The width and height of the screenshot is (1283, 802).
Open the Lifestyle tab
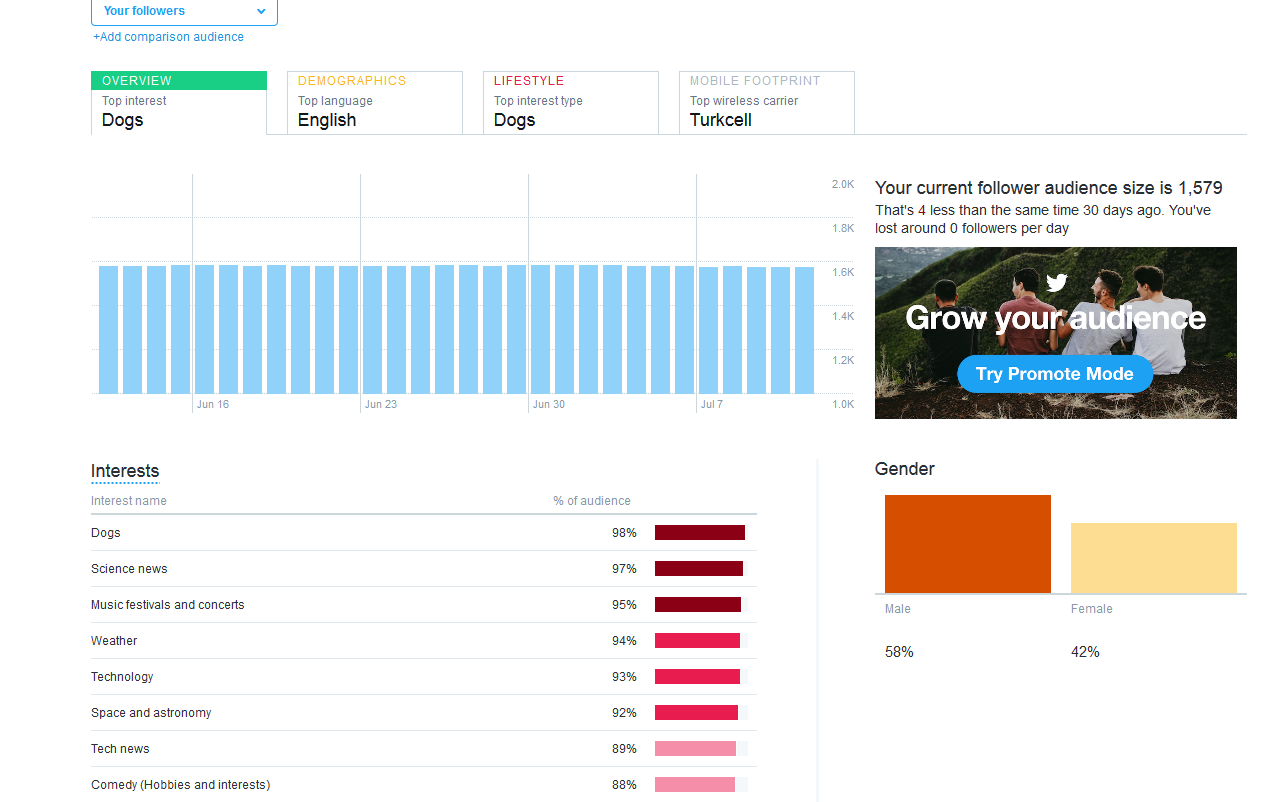point(571,103)
